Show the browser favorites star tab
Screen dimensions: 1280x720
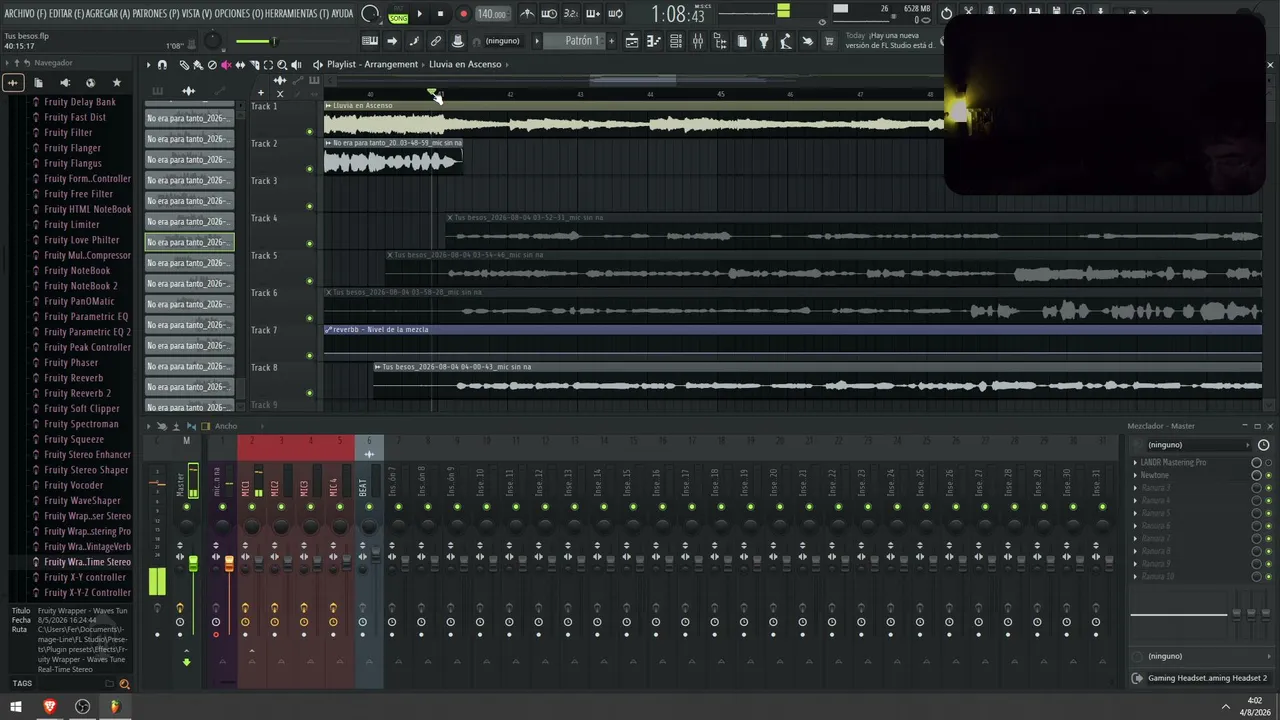point(116,82)
